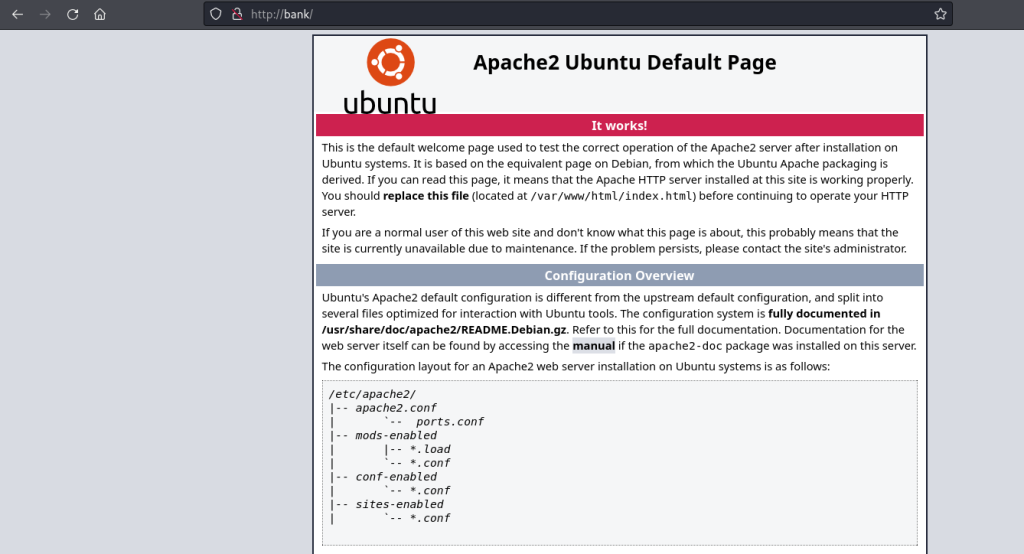
Task: Click the insecure connection padlock icon
Action: pyautogui.click(x=237, y=14)
